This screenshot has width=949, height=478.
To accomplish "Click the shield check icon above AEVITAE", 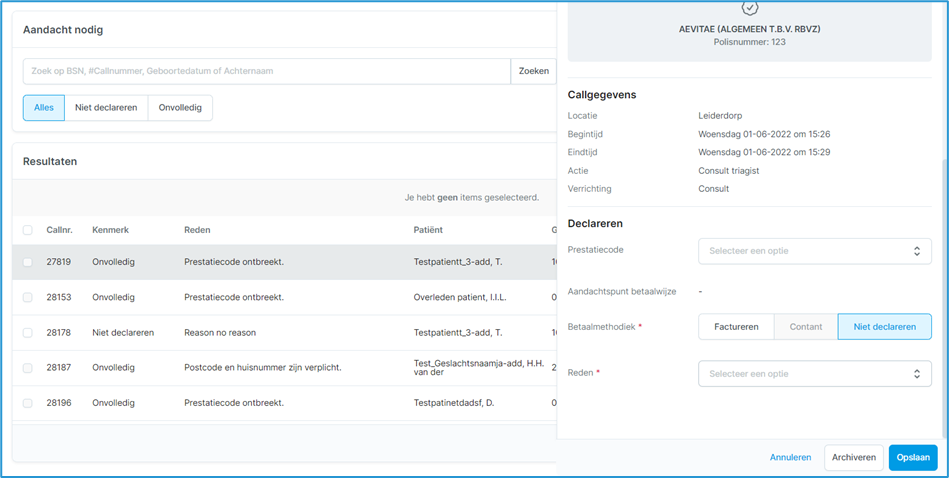I will point(749,8).
